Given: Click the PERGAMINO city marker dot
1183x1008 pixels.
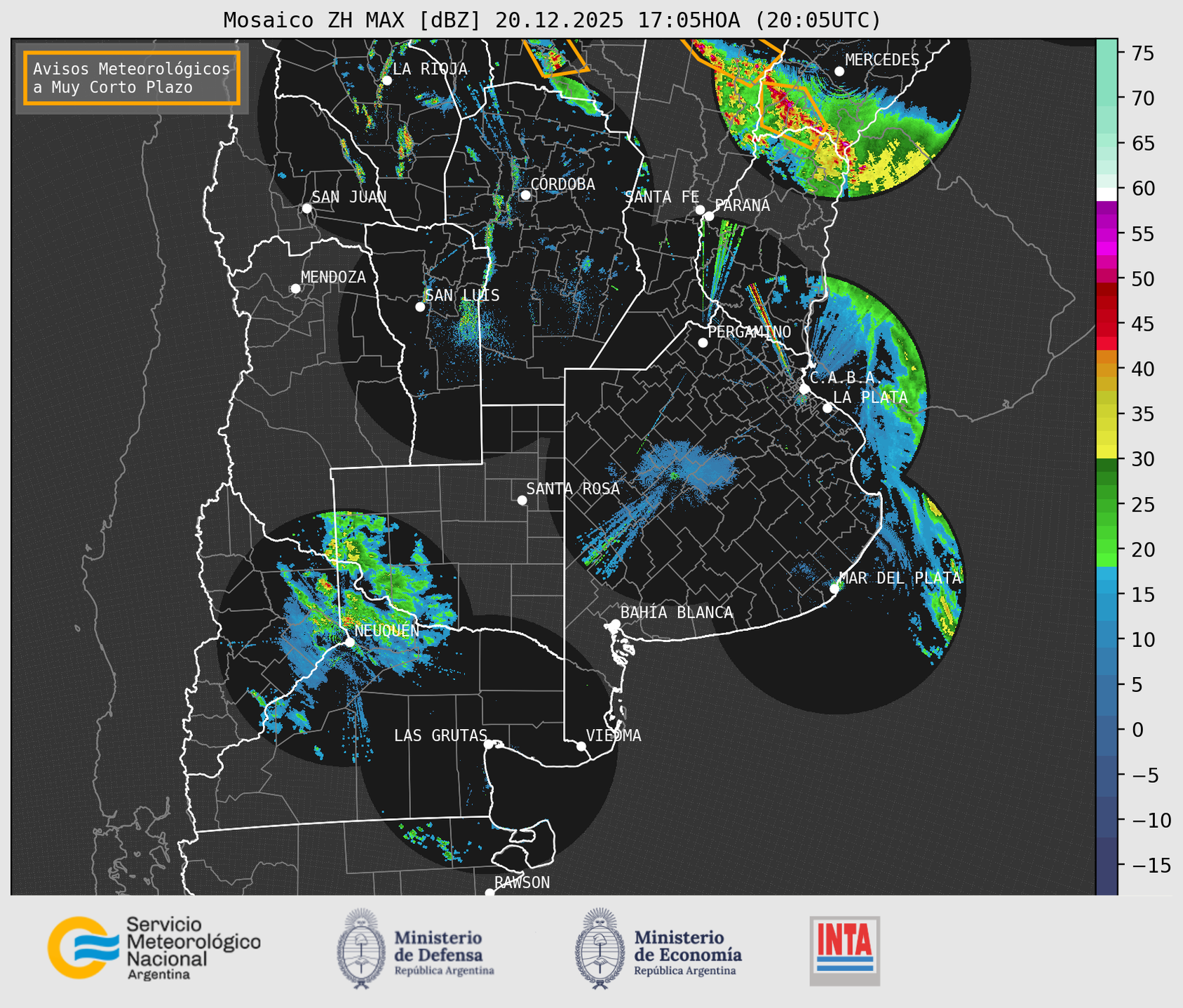Looking at the screenshot, I should click(703, 343).
